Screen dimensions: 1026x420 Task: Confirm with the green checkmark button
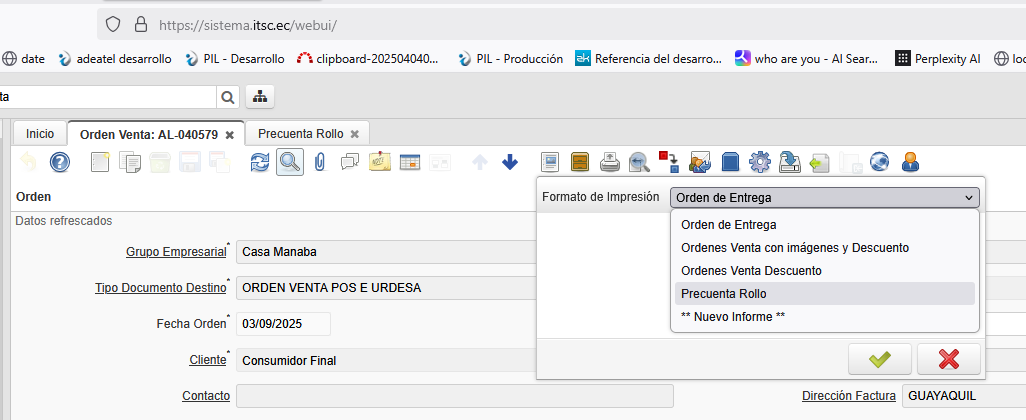point(879,359)
